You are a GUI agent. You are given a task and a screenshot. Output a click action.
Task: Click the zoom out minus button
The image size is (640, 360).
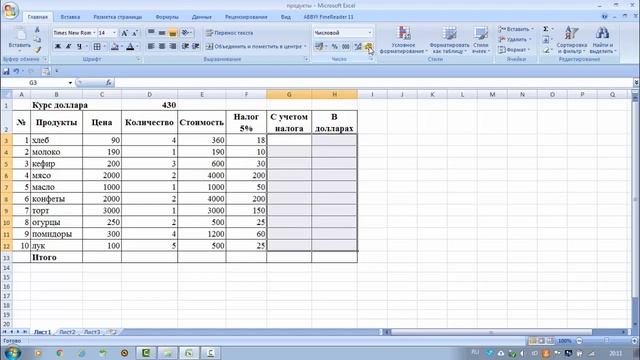coord(579,341)
